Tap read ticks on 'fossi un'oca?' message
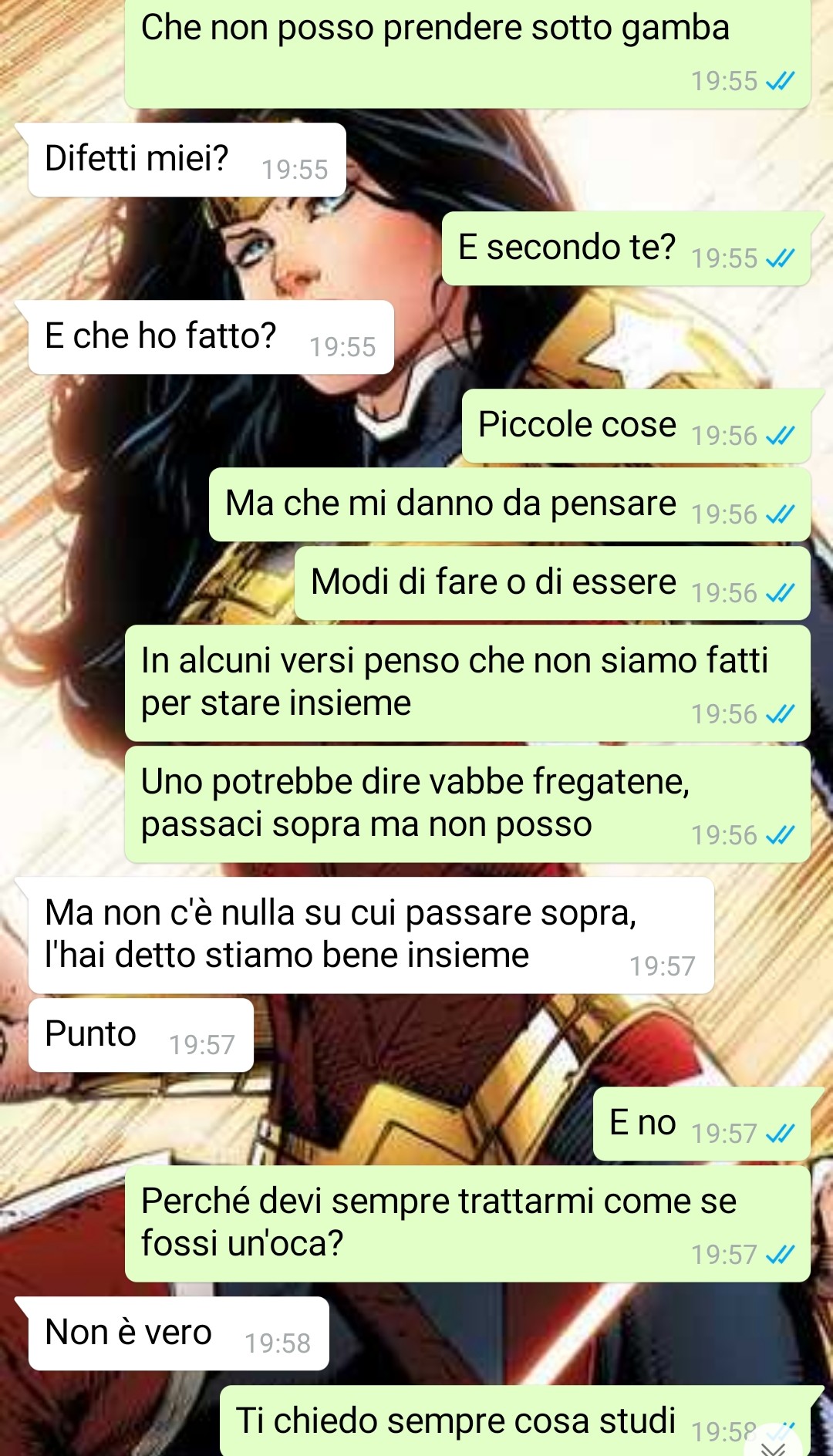 [x=780, y=1255]
